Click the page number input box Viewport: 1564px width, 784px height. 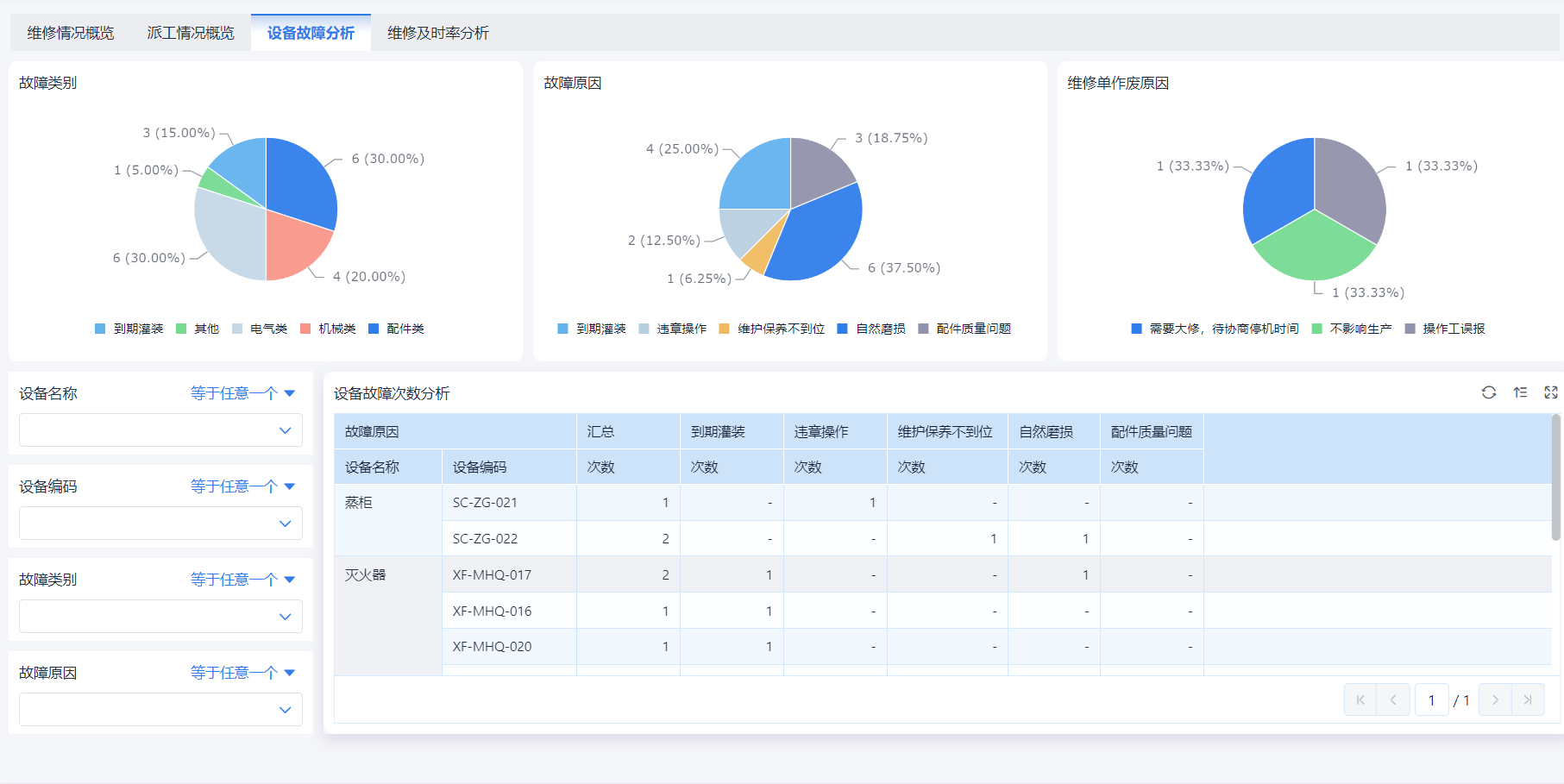point(1431,699)
